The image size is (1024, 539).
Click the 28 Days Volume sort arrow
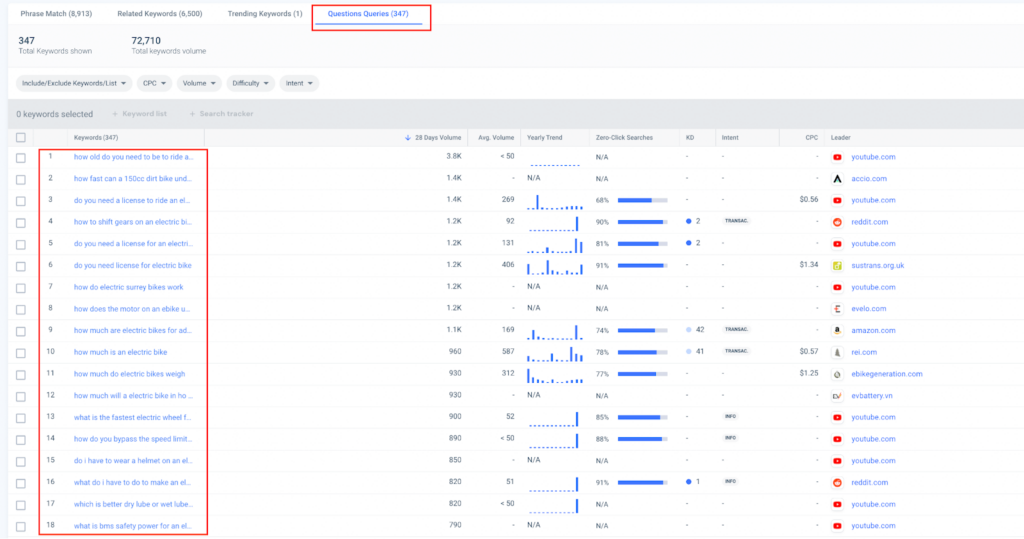click(x=407, y=137)
